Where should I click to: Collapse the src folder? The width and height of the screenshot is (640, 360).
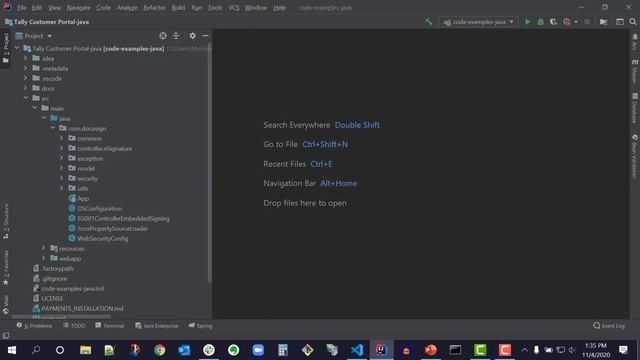[x=26, y=98]
